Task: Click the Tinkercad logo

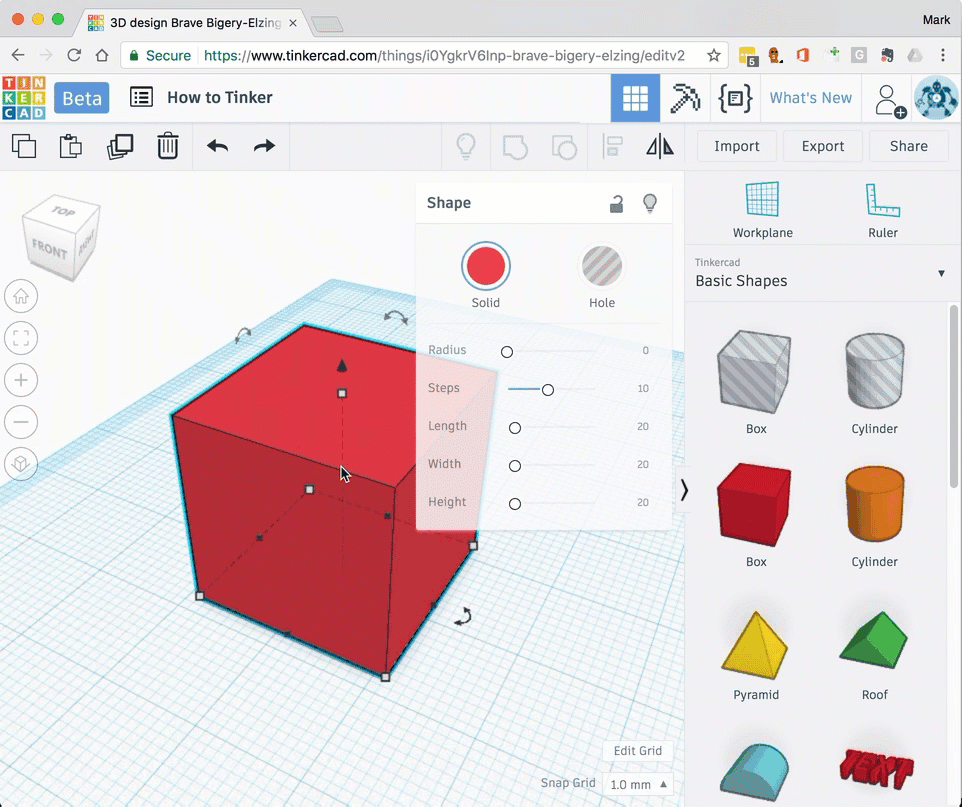Action: (24, 98)
